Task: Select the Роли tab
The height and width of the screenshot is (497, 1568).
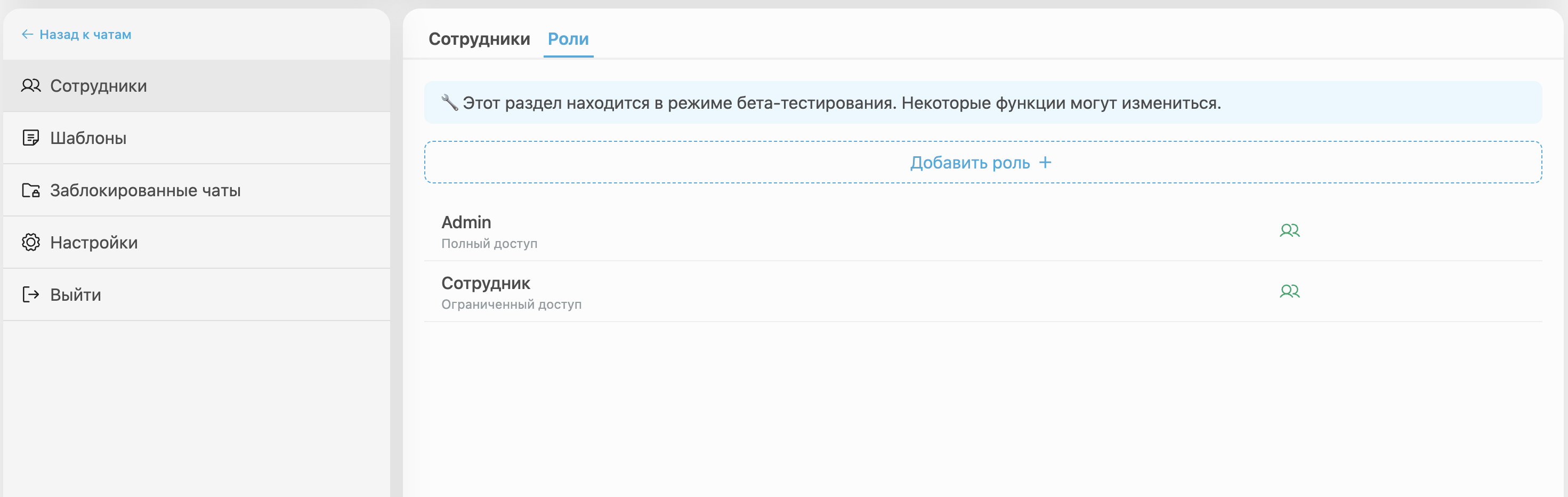Action: 568,39
